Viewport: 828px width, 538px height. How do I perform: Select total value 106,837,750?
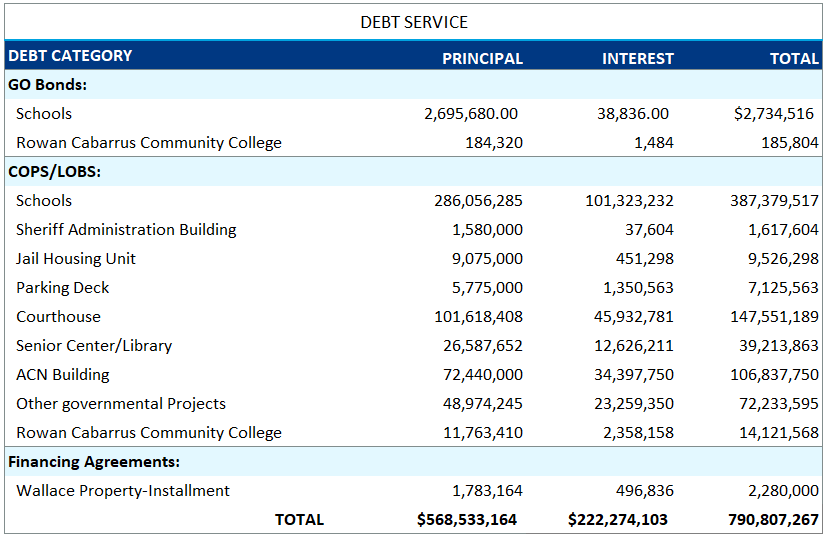[775, 375]
